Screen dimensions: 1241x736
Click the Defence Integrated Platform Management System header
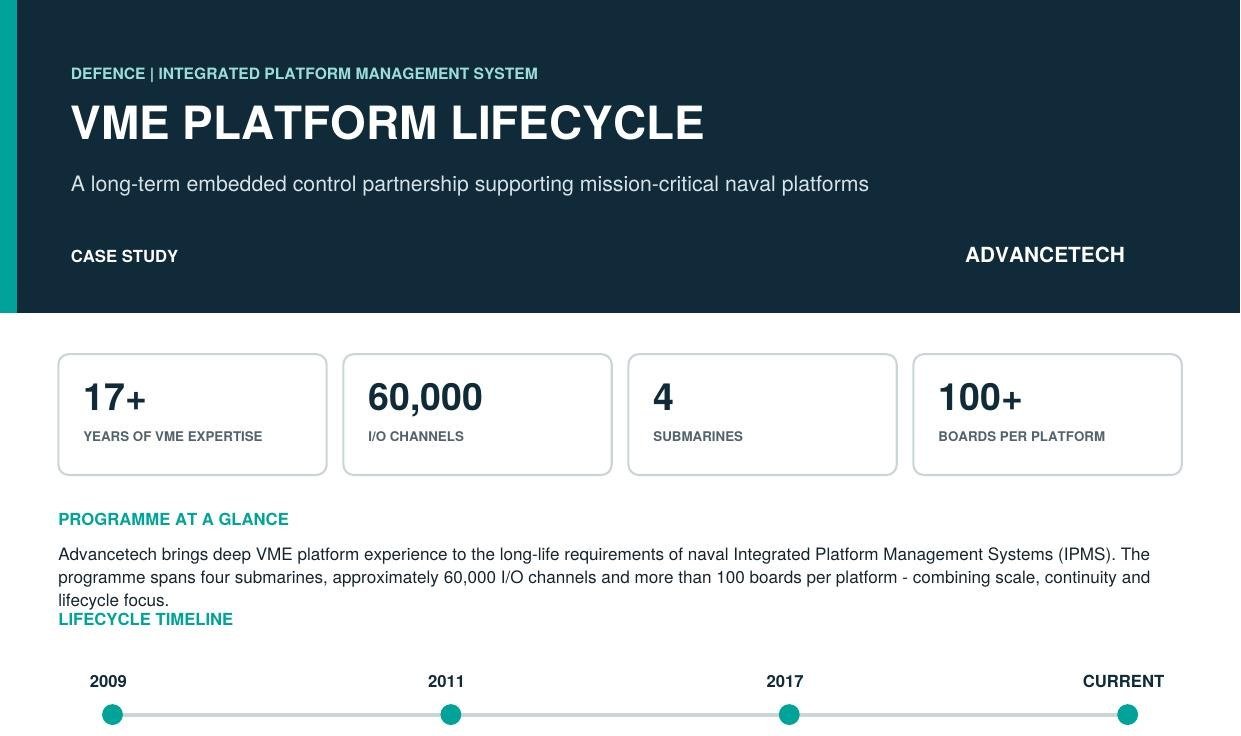click(x=304, y=73)
